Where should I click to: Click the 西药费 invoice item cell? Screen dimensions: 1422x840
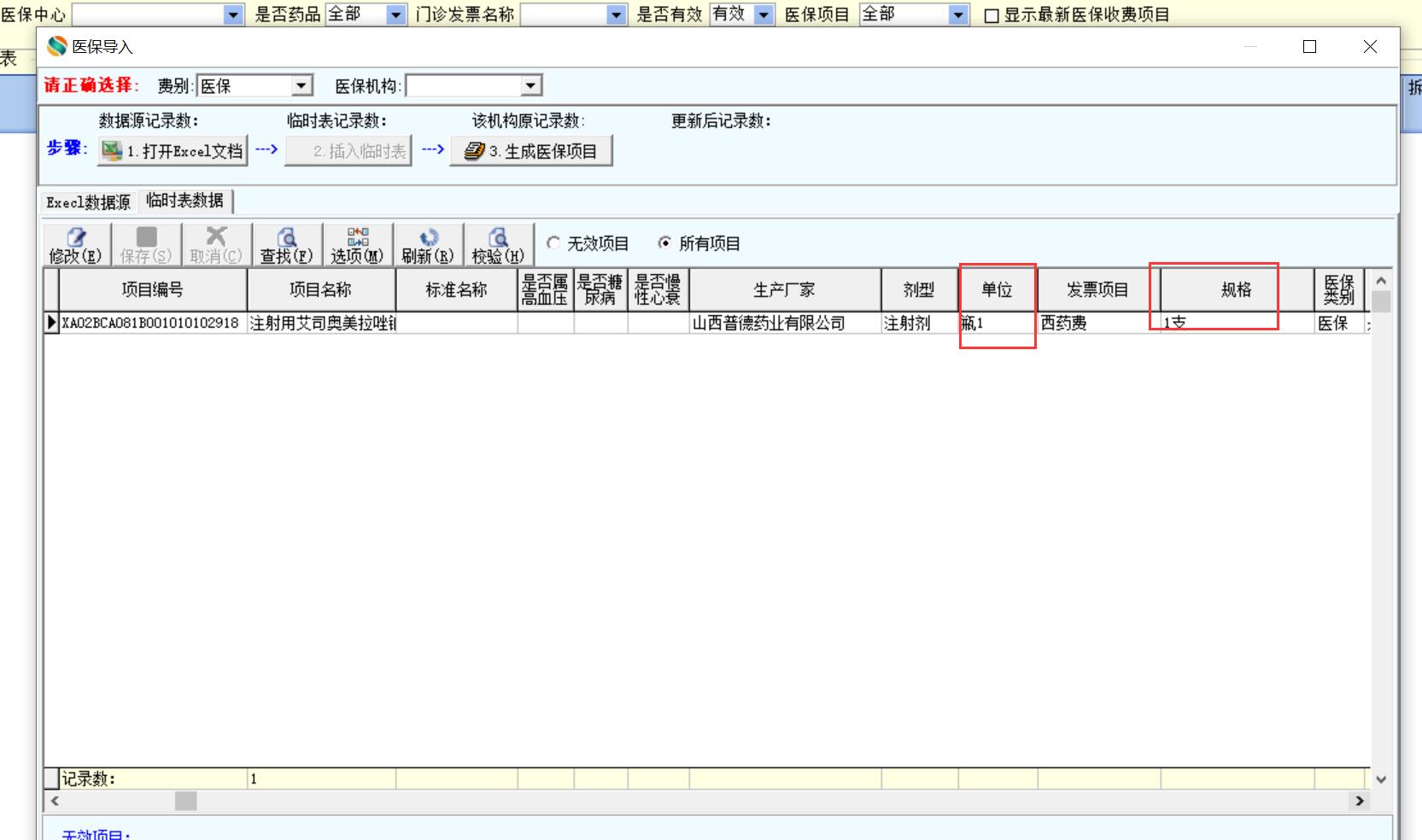click(1099, 323)
